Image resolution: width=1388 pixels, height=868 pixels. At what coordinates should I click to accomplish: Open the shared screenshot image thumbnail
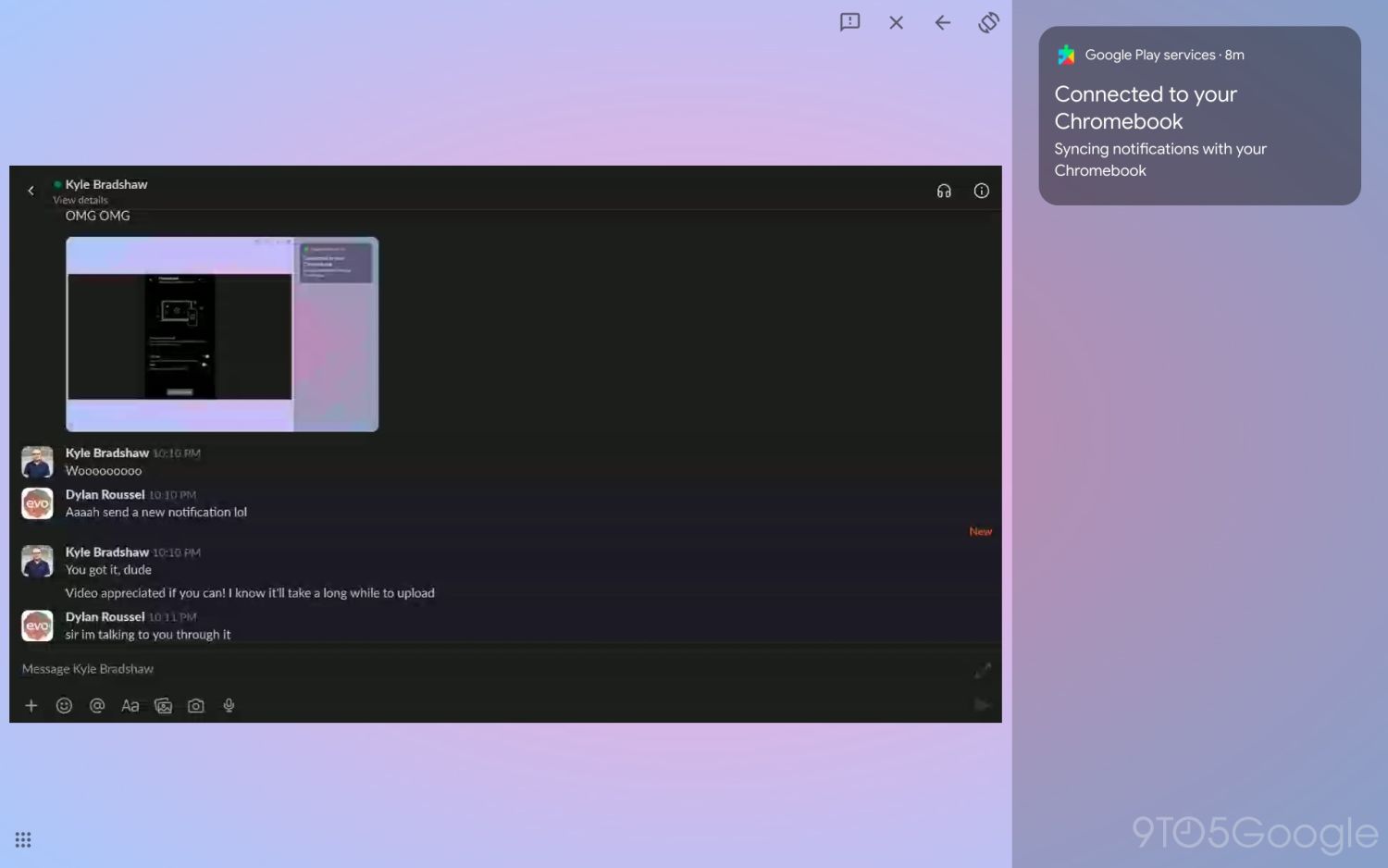pyautogui.click(x=222, y=334)
